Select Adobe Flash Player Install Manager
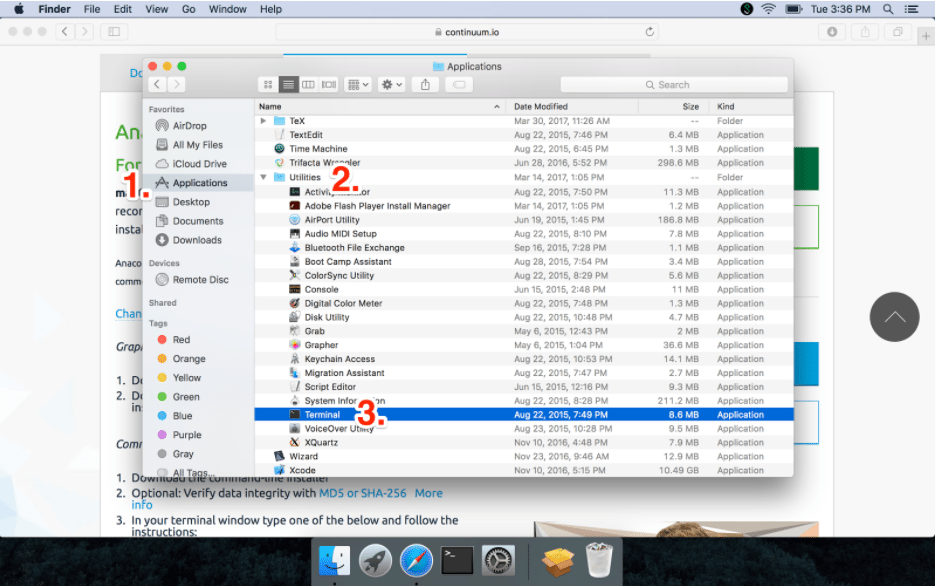936x586 pixels. point(524,206)
